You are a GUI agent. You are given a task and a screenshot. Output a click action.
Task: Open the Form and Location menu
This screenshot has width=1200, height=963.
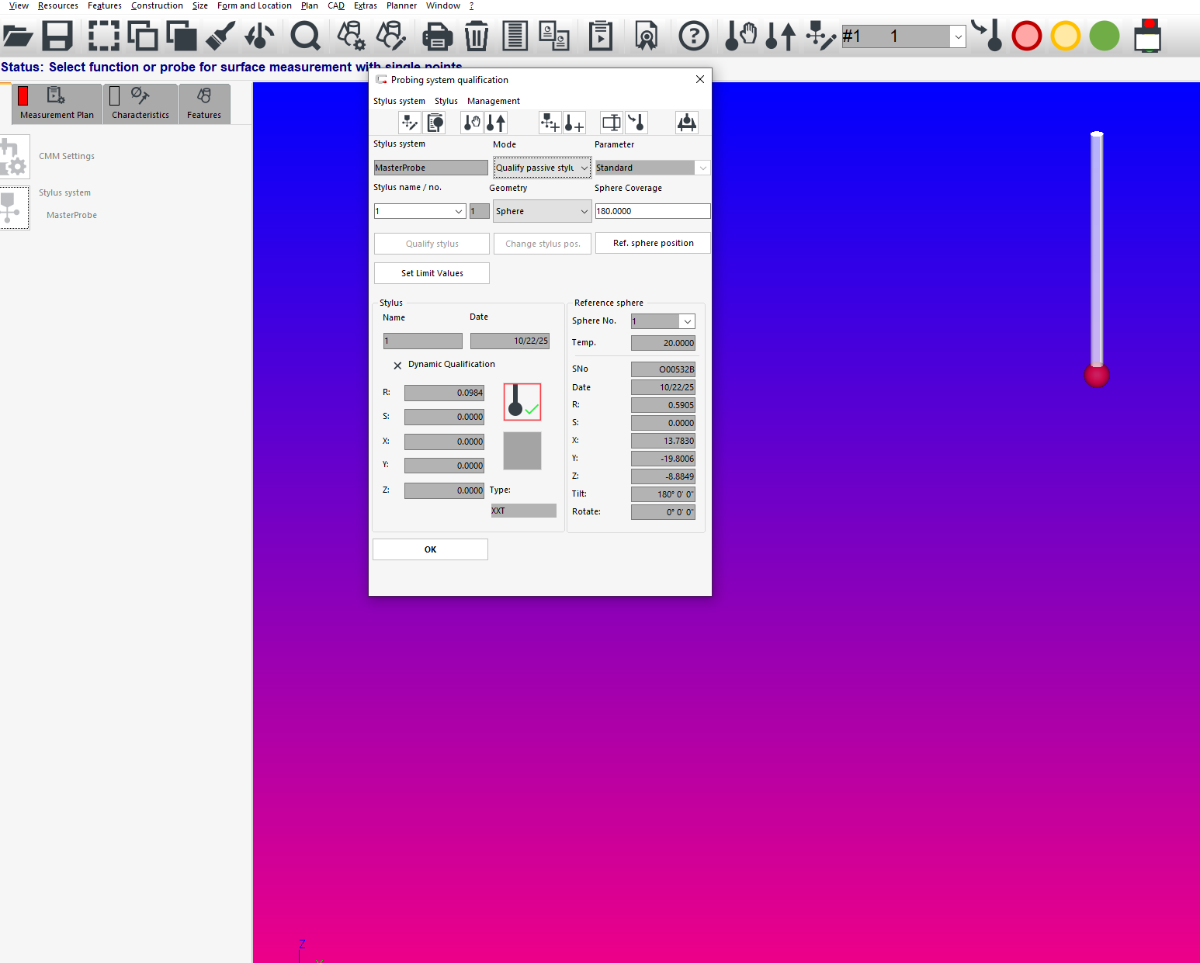(254, 6)
